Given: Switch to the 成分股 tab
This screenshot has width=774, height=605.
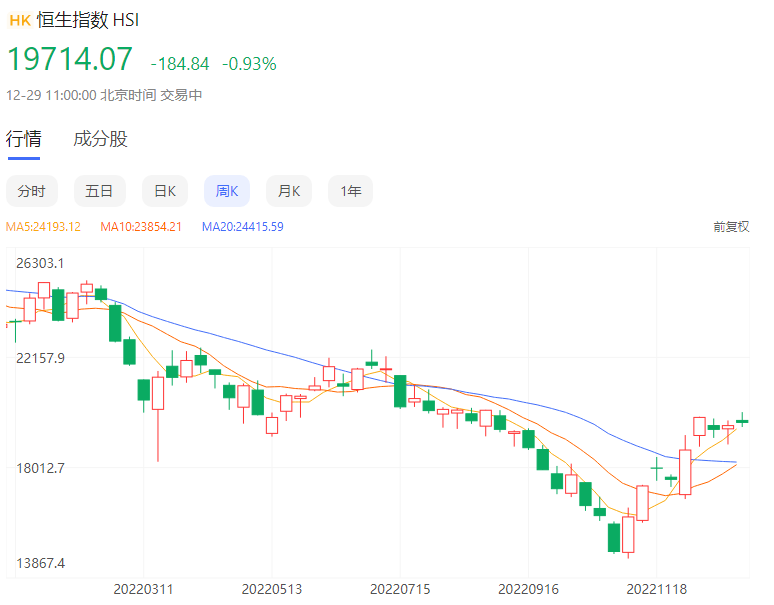Looking at the screenshot, I should [100, 139].
